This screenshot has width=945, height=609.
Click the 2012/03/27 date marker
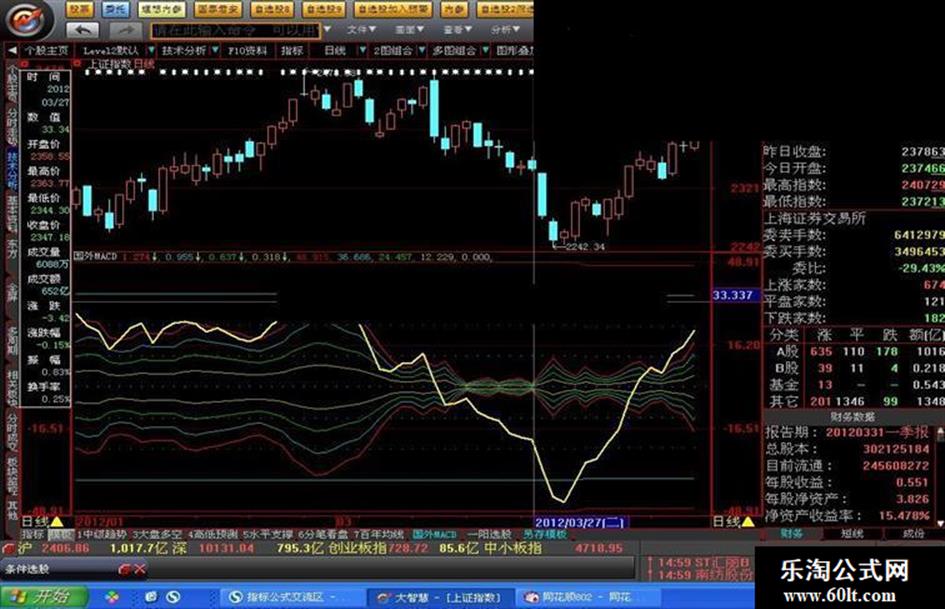(580, 522)
